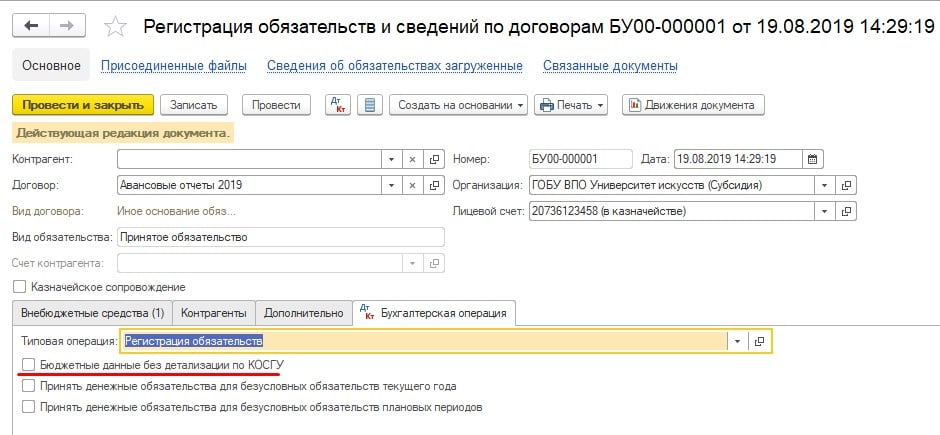The width and height of the screenshot is (940, 435).
Task: Open the Договор record via open icon
Action: pyautogui.click(x=435, y=185)
